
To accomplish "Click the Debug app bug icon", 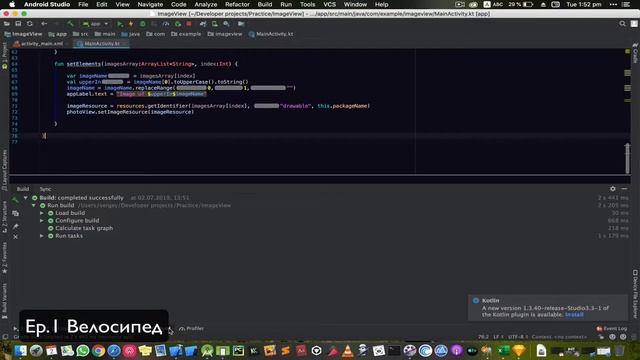I will [x=142, y=24].
